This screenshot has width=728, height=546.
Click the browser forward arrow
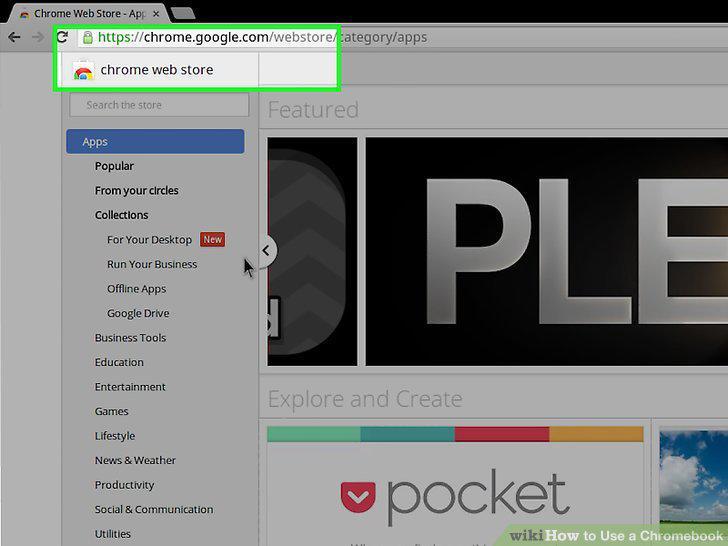click(38, 37)
